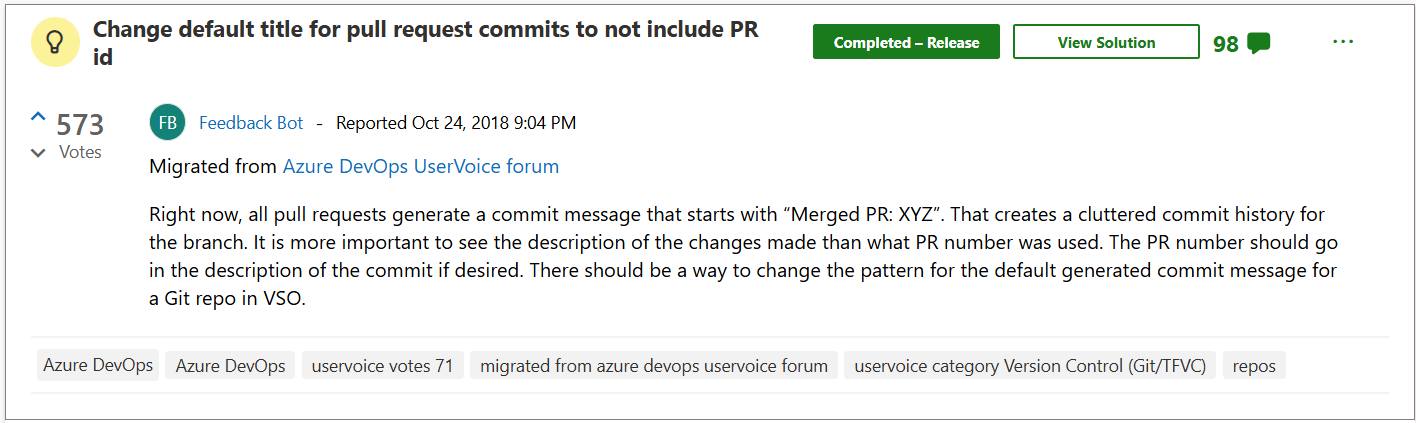The width and height of the screenshot is (1416, 423).
Task: Open the three-dot more options menu
Action: click(1343, 42)
